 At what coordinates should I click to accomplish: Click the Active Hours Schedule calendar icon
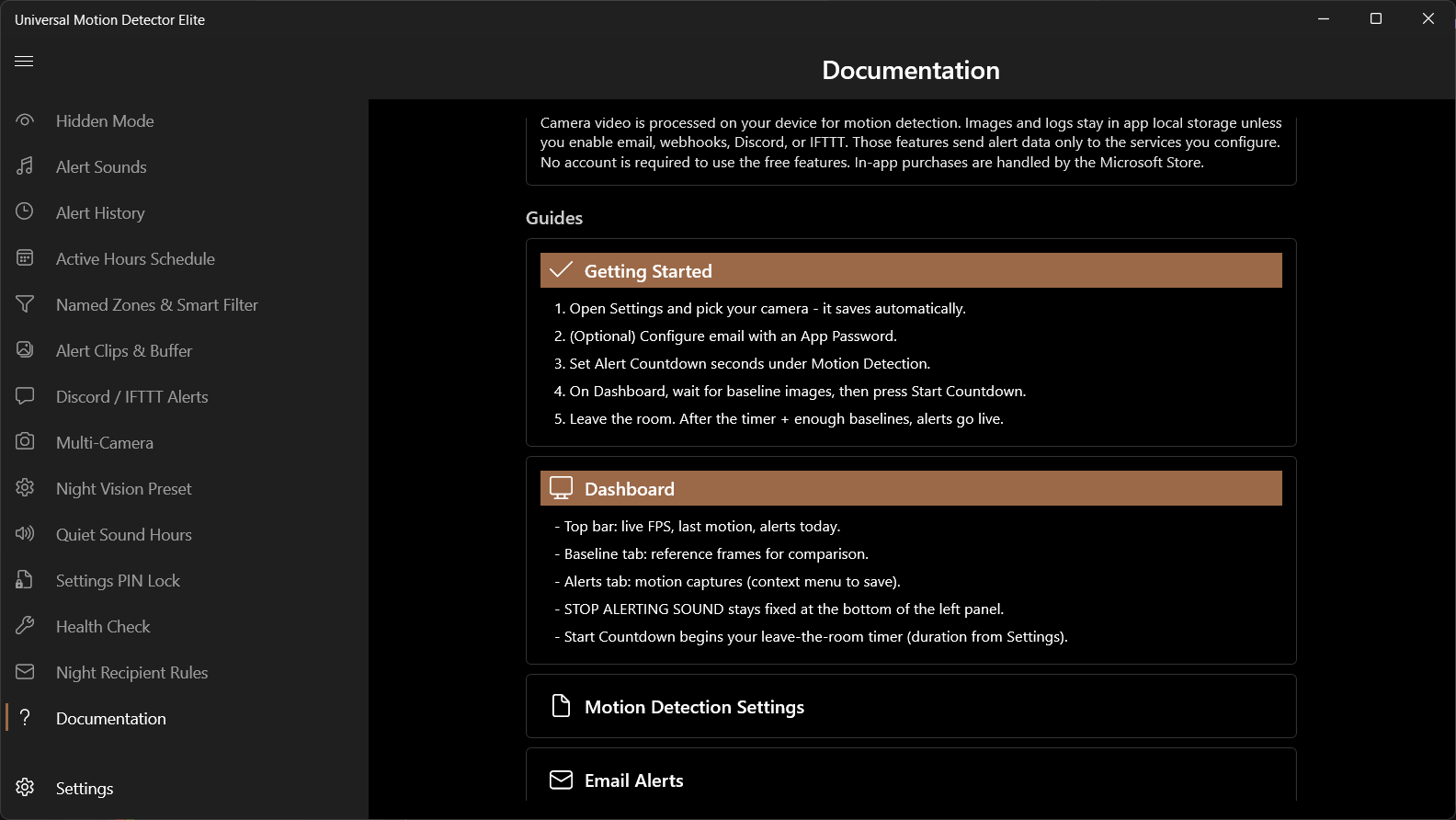25,258
